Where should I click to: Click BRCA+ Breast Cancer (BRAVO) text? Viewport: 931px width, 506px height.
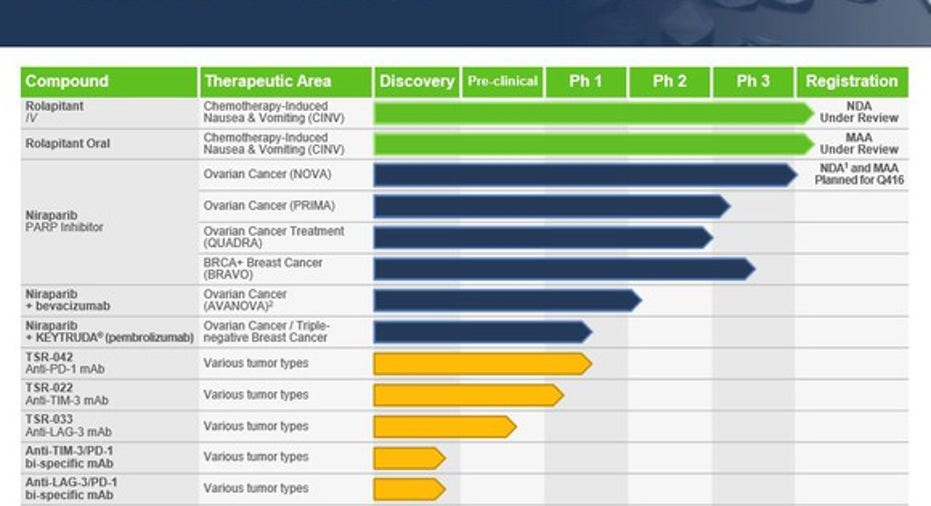click(x=263, y=268)
